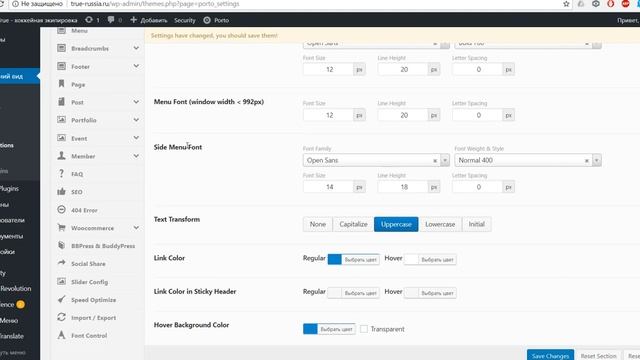Click the BBPress & BuddyPress icon
The height and width of the screenshot is (360, 640).
pos(61,246)
